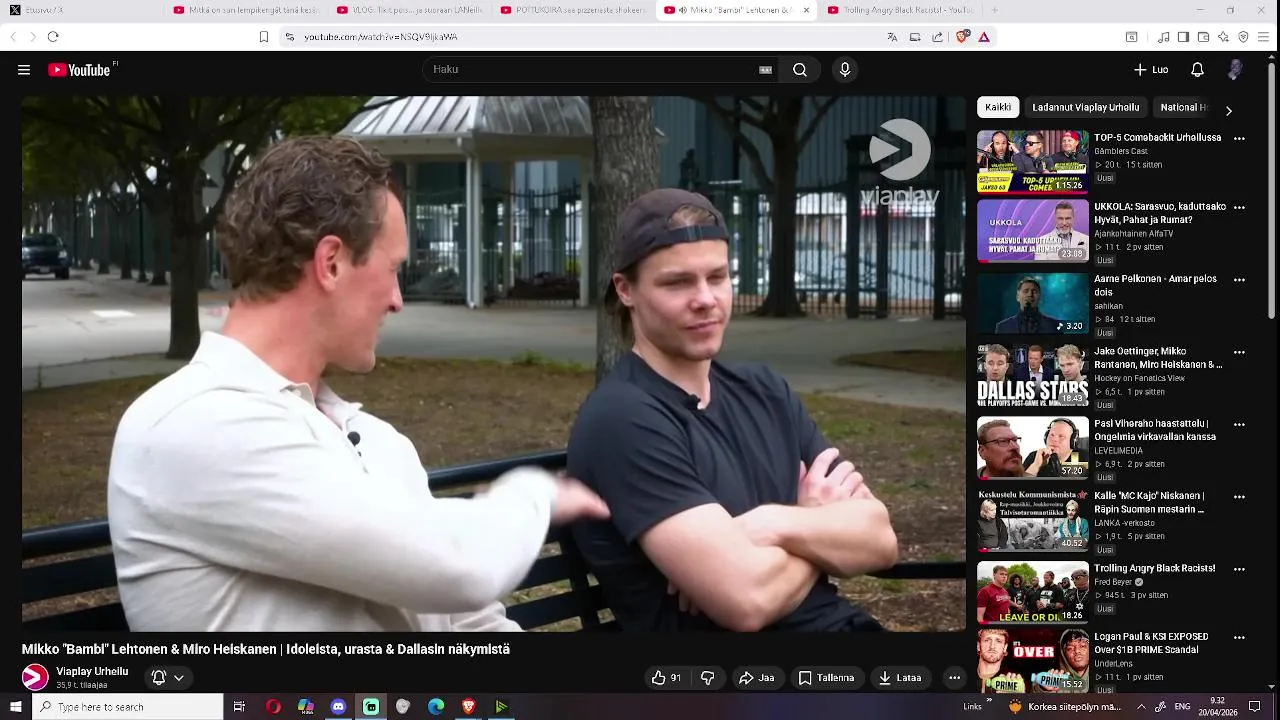Open Brave Rewards triangle icon

coord(984,37)
